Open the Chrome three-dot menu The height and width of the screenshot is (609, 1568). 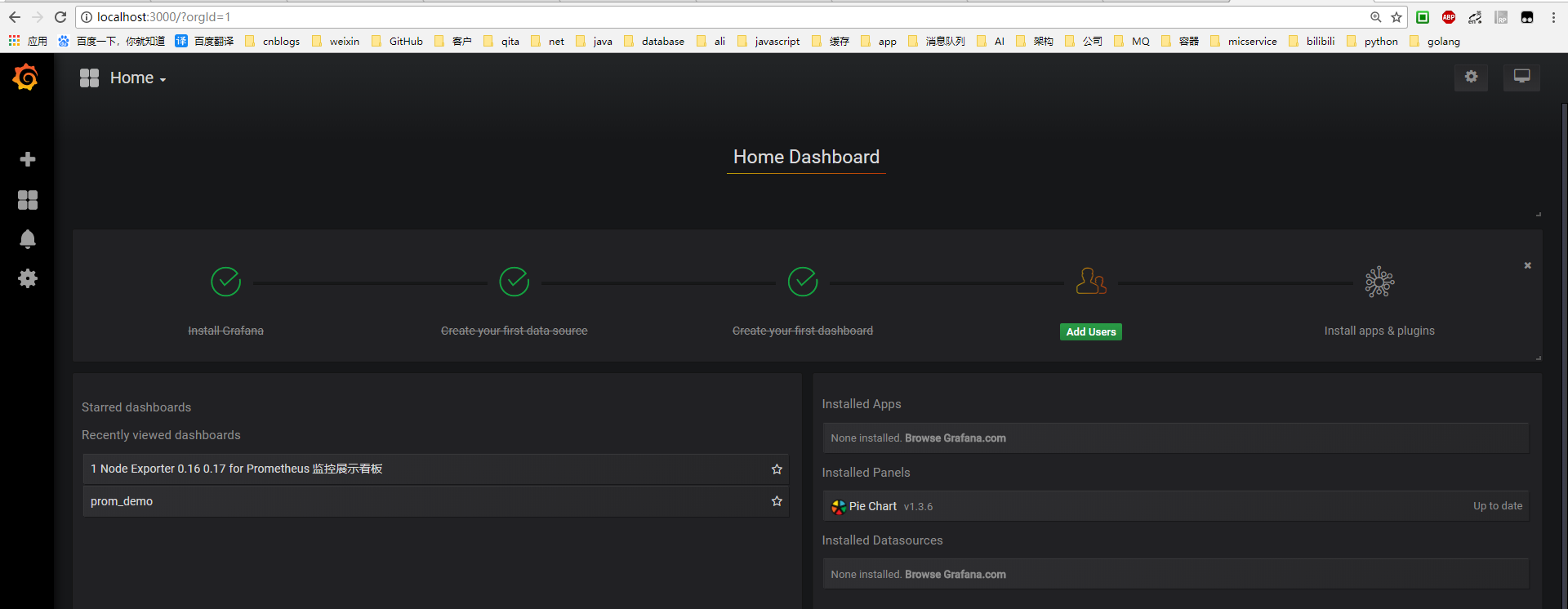click(1553, 17)
